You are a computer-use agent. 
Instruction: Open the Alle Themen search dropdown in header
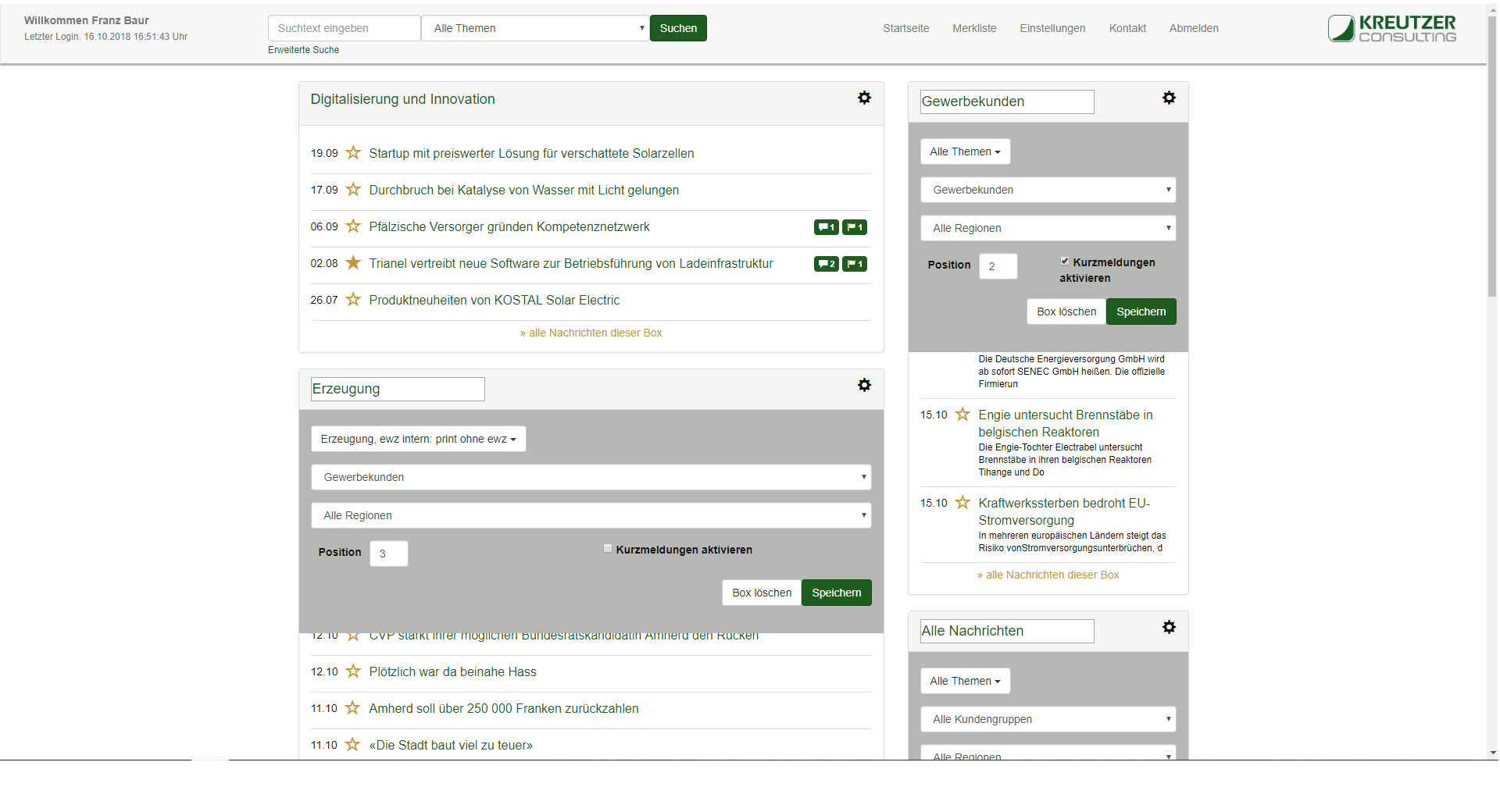pyautogui.click(x=536, y=29)
